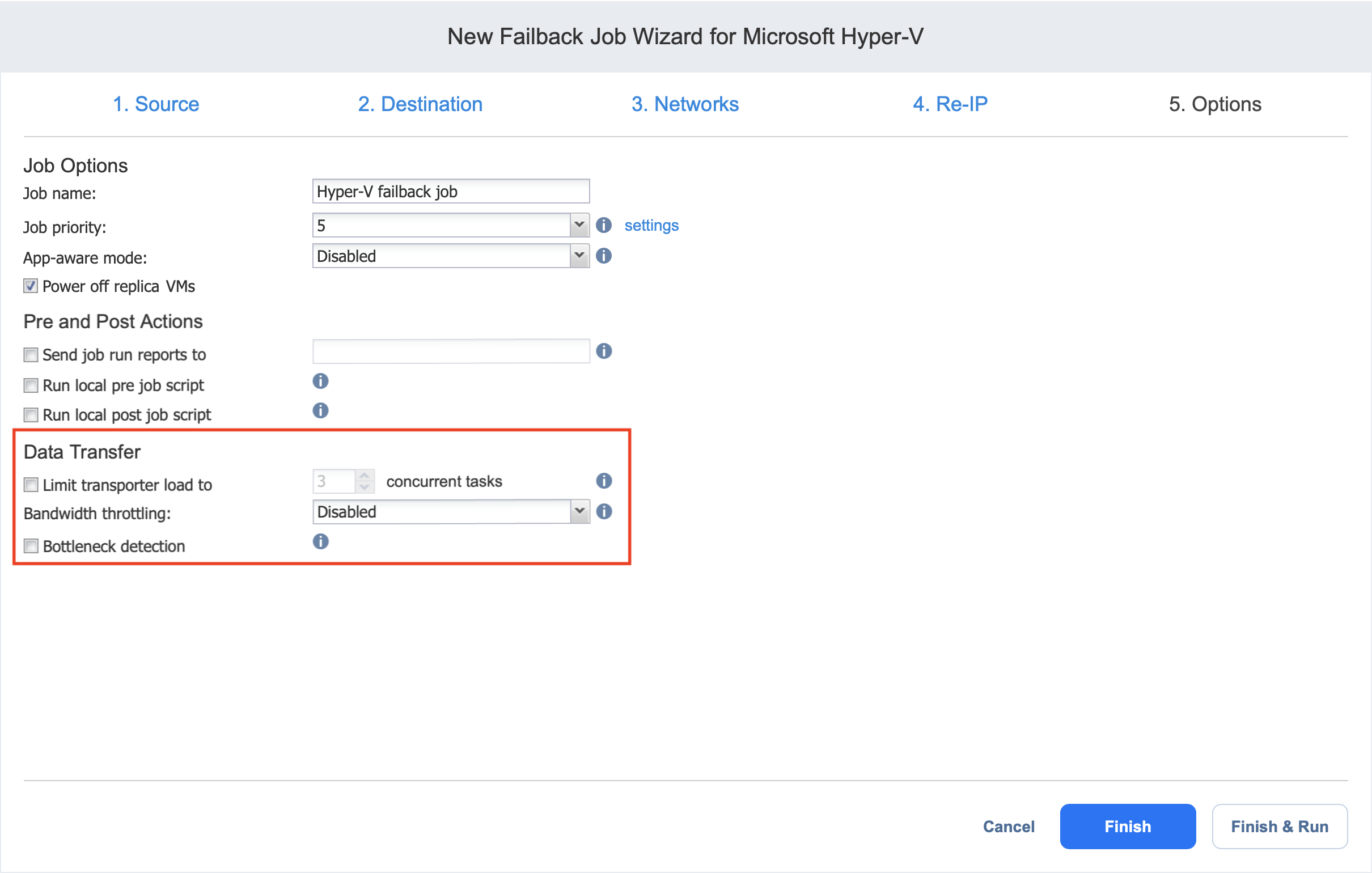Go to the 4. Re-IP step

tap(950, 104)
